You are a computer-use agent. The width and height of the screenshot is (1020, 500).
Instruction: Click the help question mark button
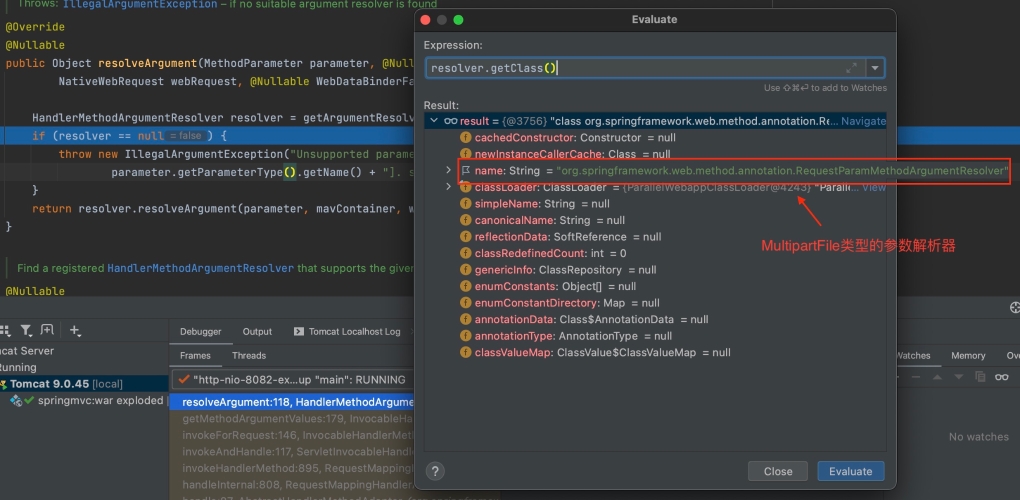[x=435, y=471]
